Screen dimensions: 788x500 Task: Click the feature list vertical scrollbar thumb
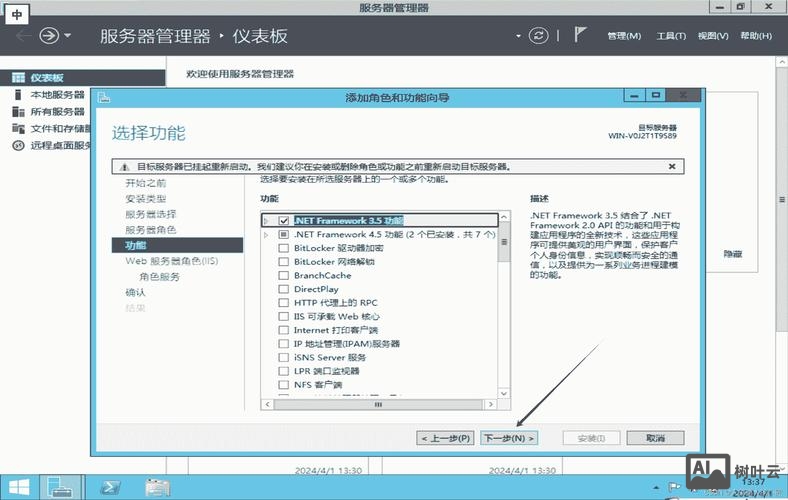point(504,242)
